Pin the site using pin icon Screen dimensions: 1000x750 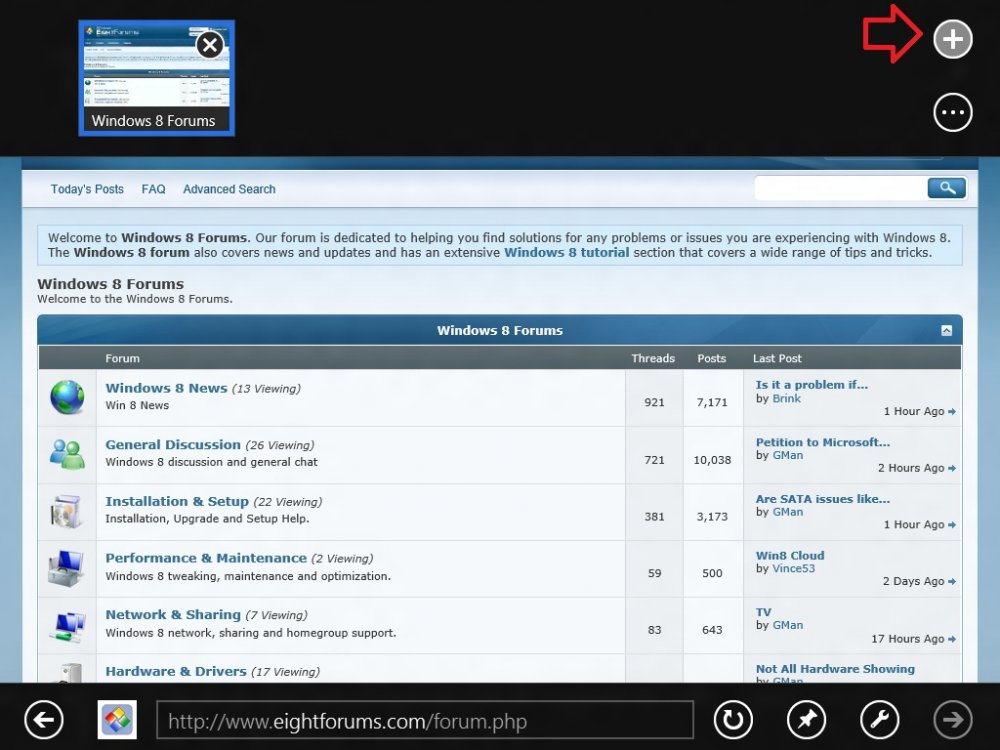pyautogui.click(x=806, y=720)
